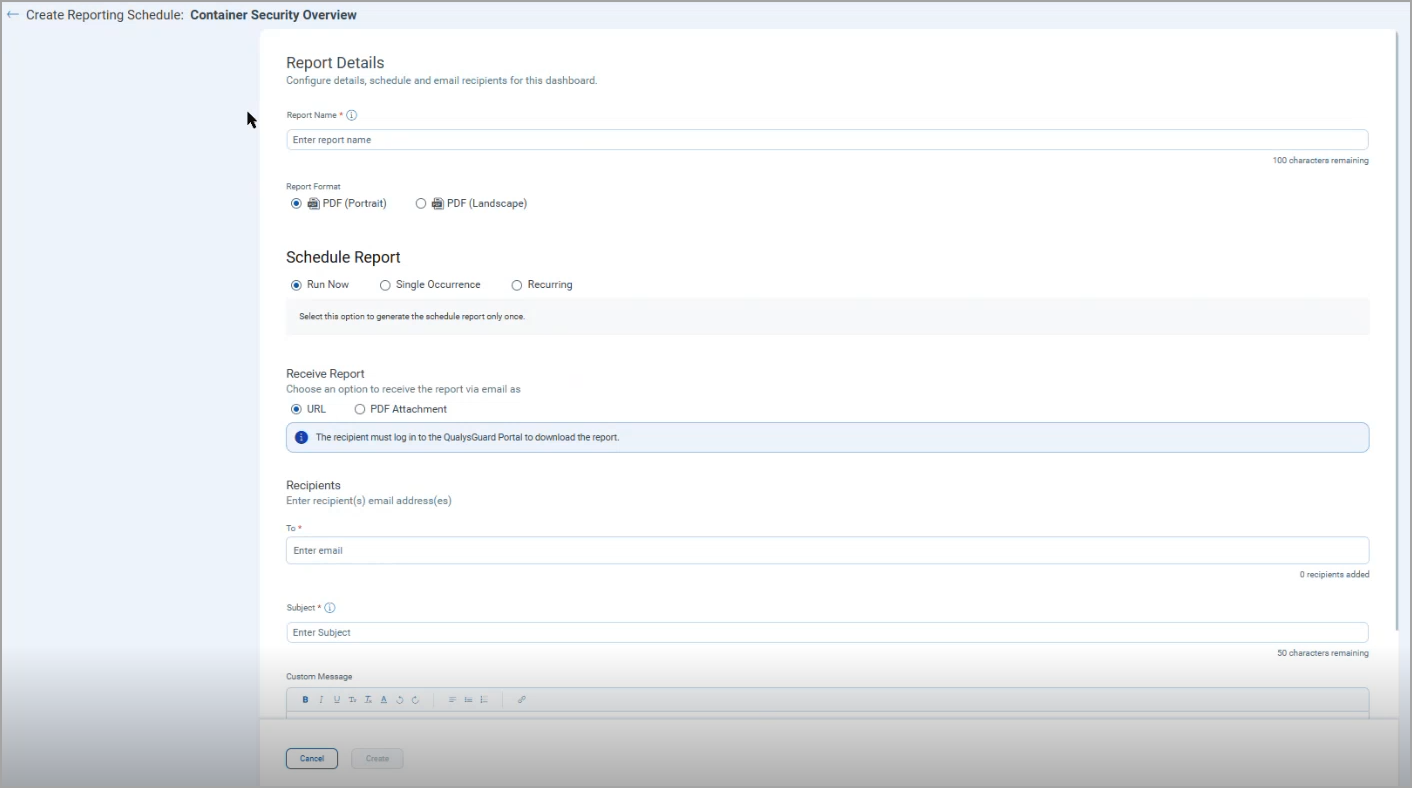Toggle italic in Custom Message toolbar
This screenshot has width=1412, height=788.
tap(321, 700)
